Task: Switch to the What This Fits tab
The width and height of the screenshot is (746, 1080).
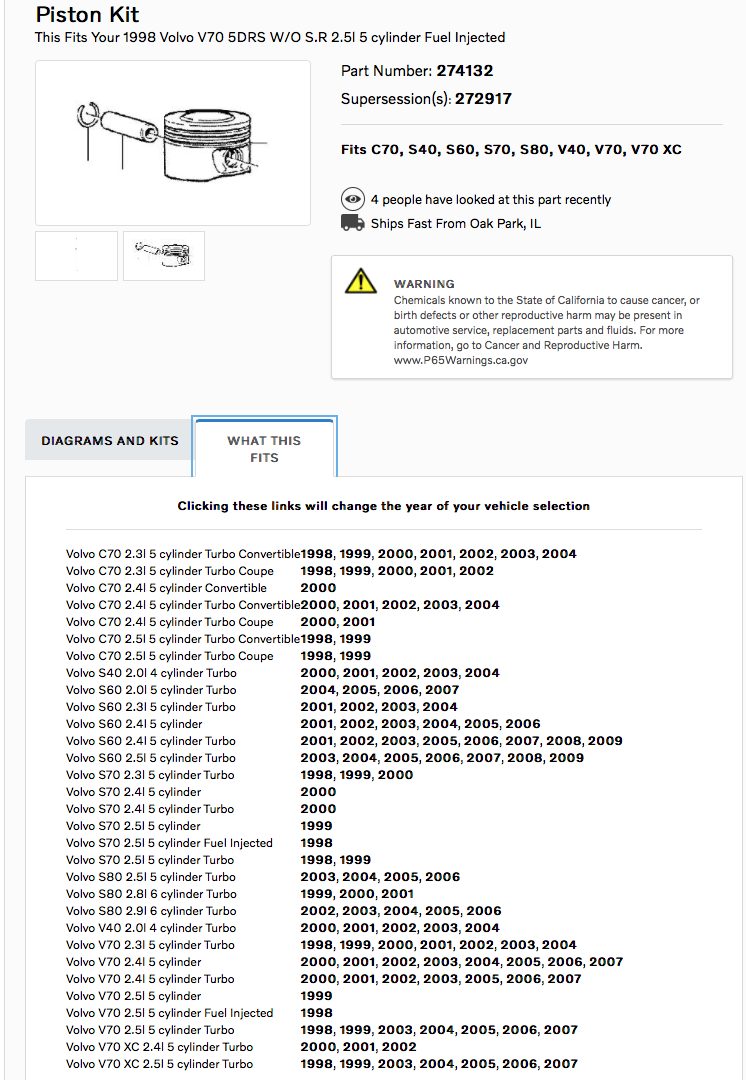Action: click(265, 448)
